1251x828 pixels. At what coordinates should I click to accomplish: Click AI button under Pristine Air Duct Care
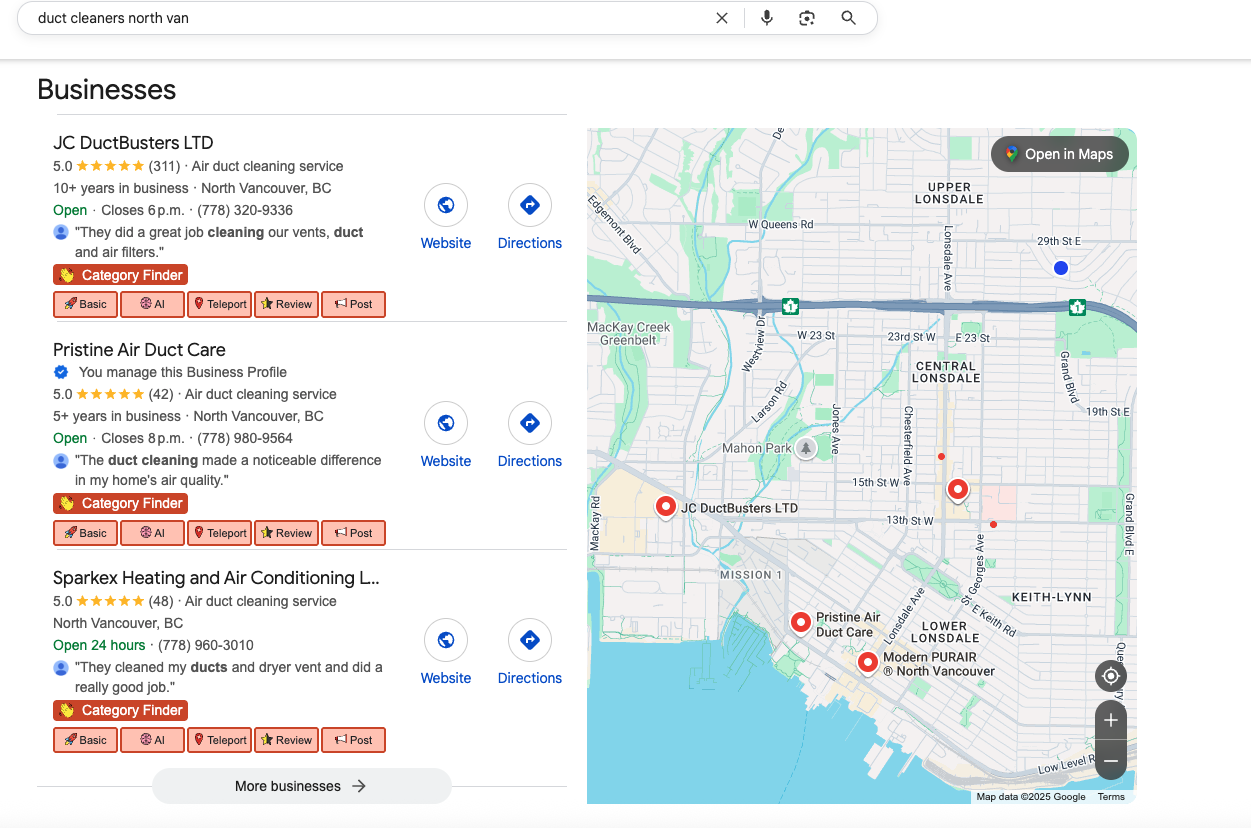(152, 533)
